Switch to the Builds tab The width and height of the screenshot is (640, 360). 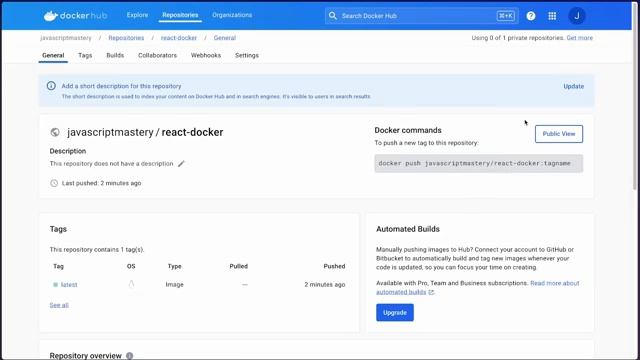[115, 55]
